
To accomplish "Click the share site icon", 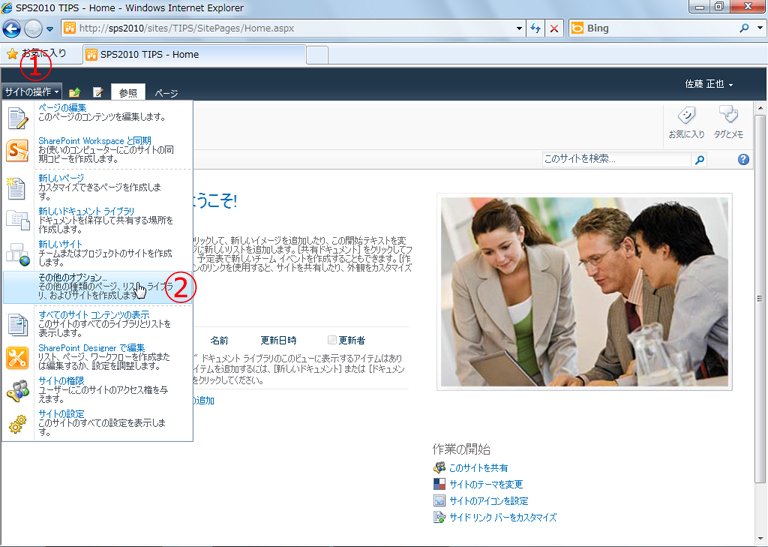I will coord(439,467).
